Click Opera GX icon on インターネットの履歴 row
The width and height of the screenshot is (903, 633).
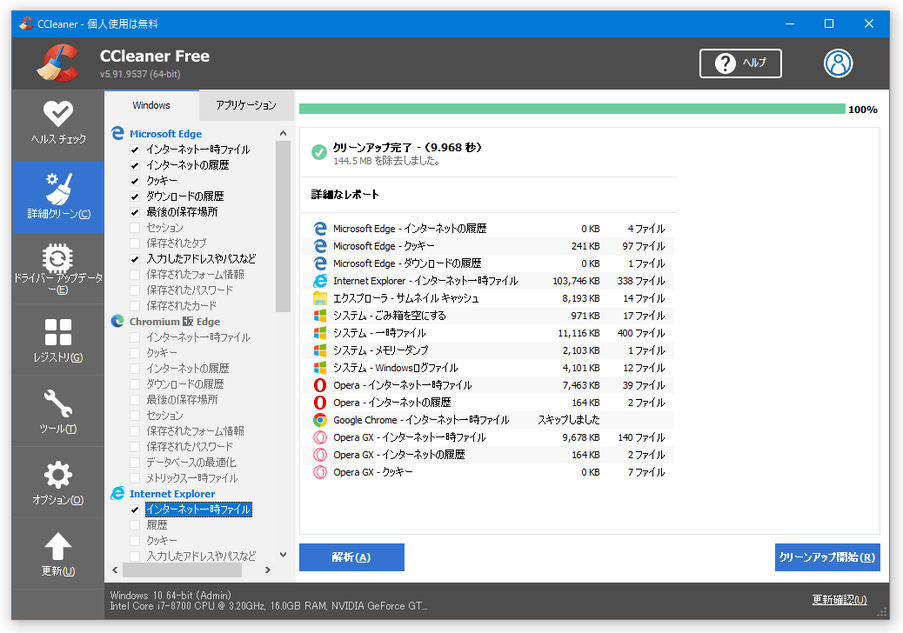click(320, 455)
